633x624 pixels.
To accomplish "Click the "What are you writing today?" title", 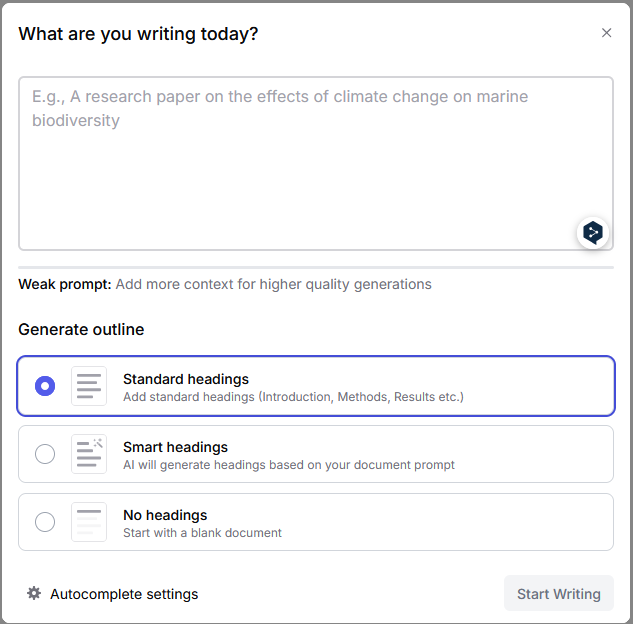I will 138,34.
